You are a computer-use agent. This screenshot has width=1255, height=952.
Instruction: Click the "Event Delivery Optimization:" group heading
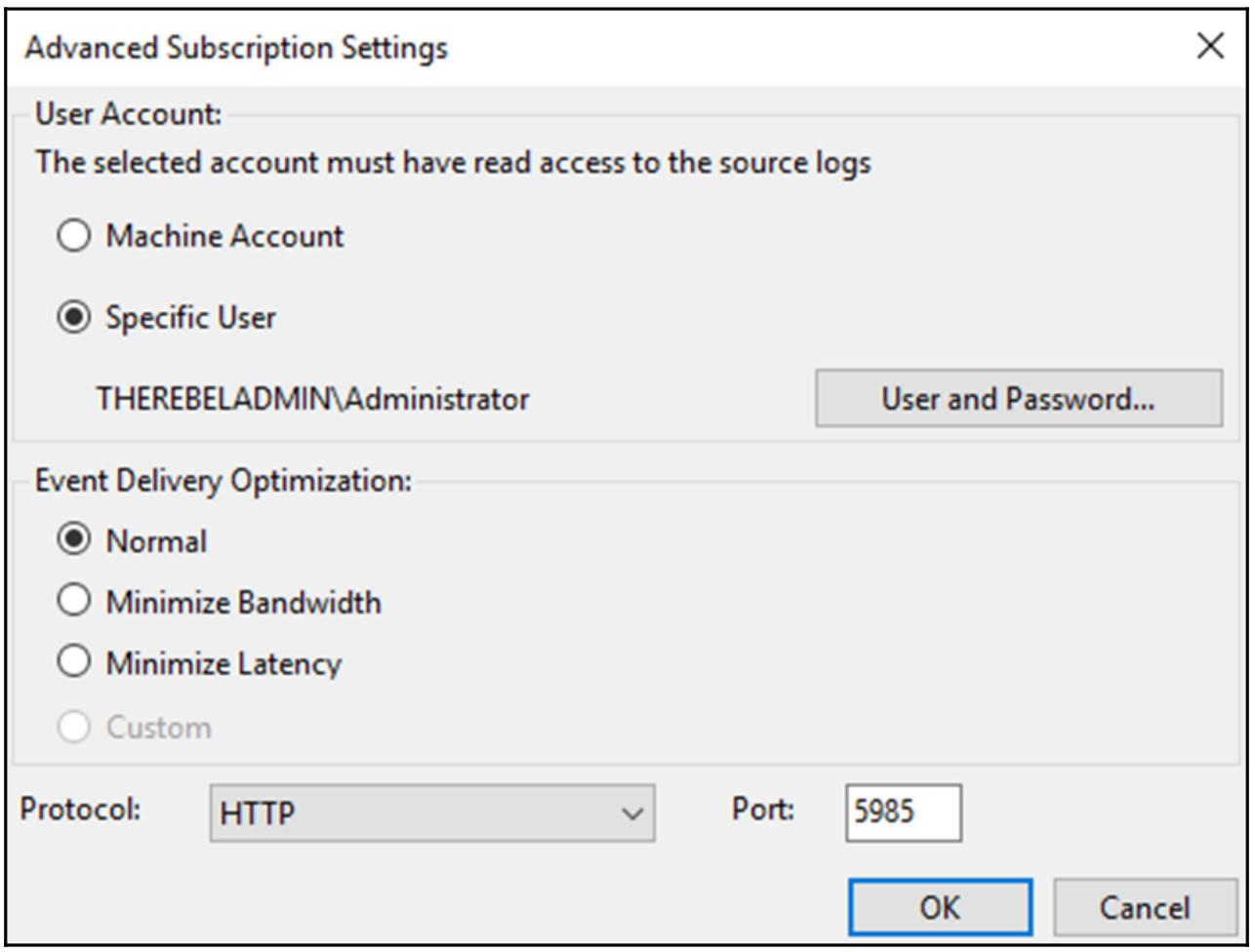(x=223, y=481)
